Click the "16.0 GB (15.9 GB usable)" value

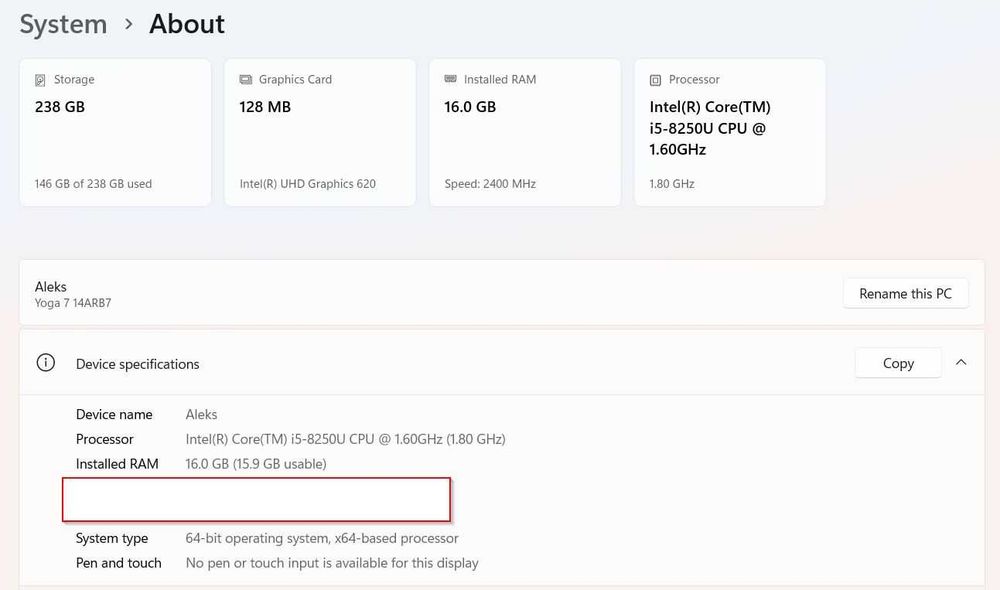click(256, 464)
